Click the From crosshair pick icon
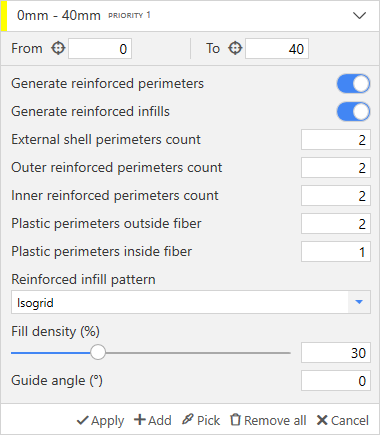The image size is (380, 435). click(58, 49)
